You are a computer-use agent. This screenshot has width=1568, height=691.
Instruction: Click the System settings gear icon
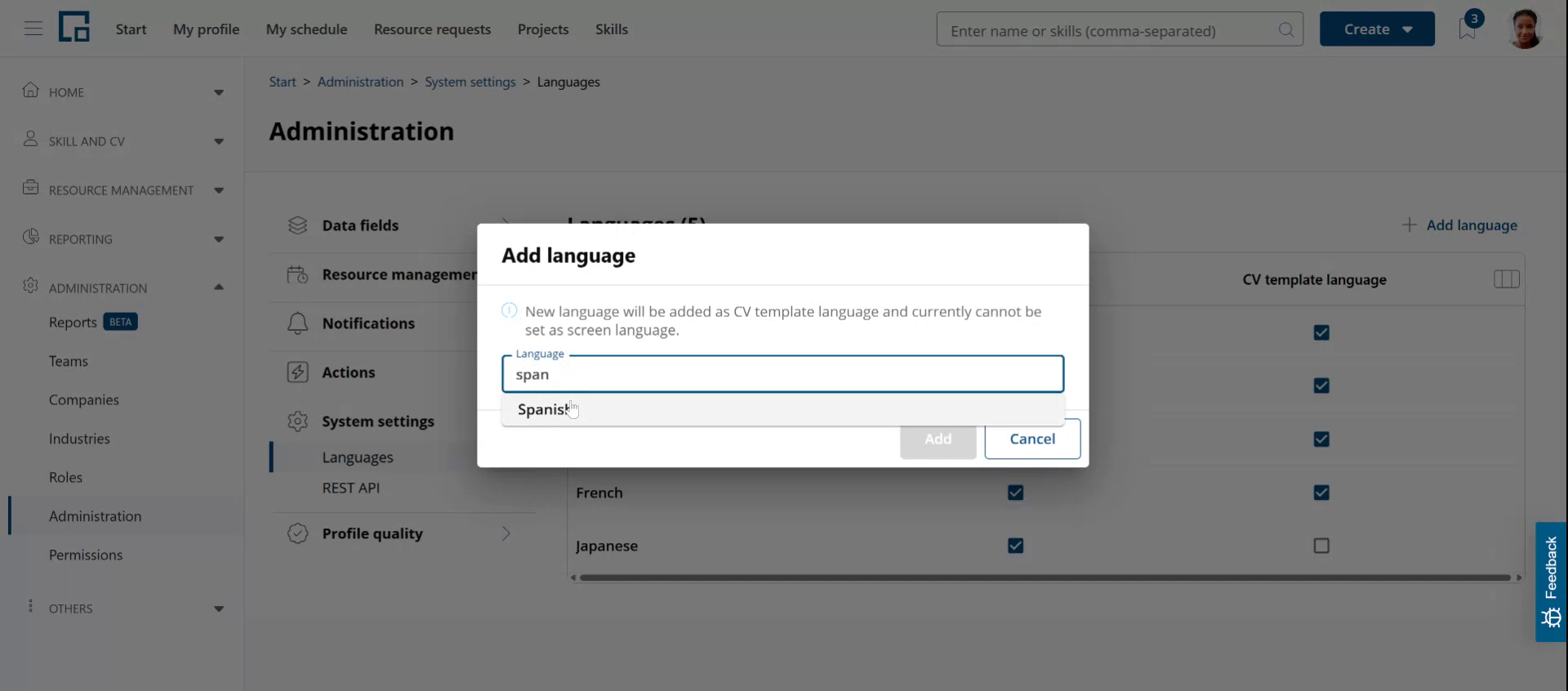297,421
